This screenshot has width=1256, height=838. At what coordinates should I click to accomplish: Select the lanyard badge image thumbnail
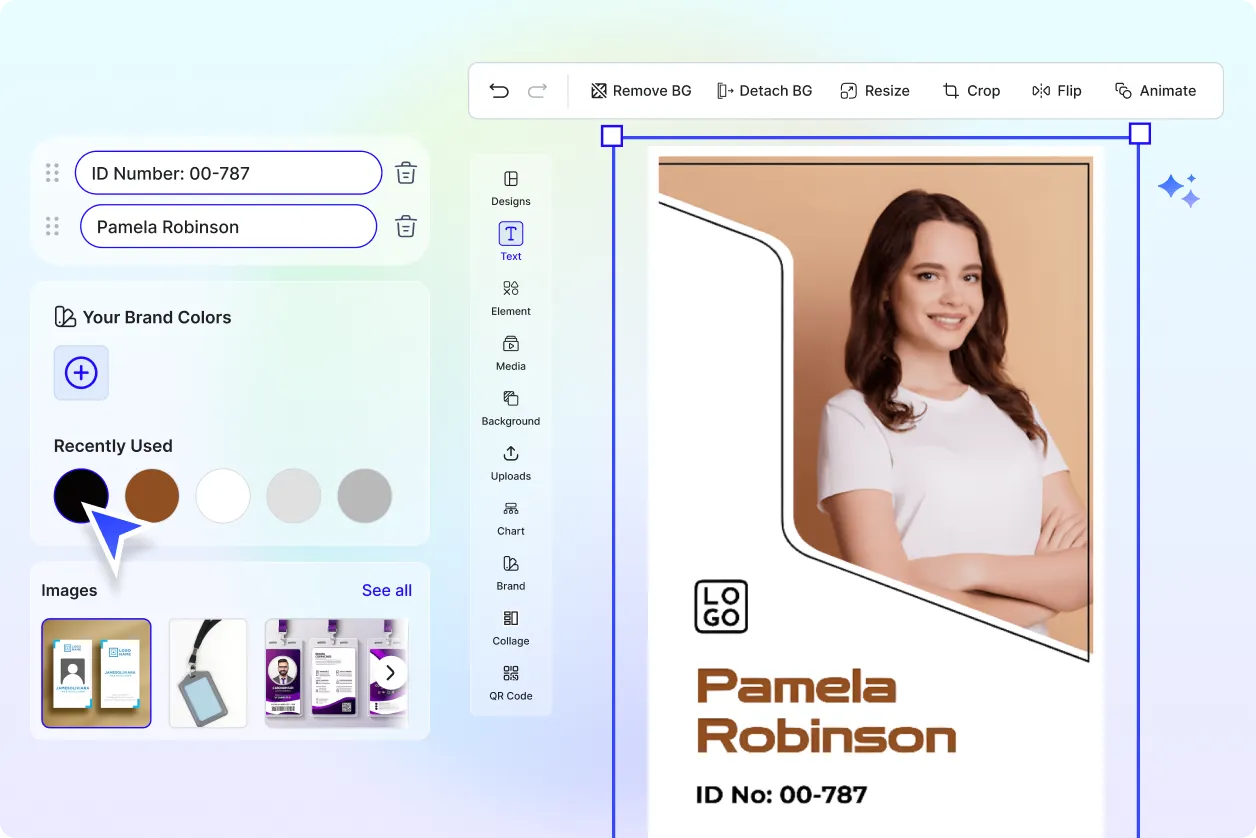click(x=207, y=673)
